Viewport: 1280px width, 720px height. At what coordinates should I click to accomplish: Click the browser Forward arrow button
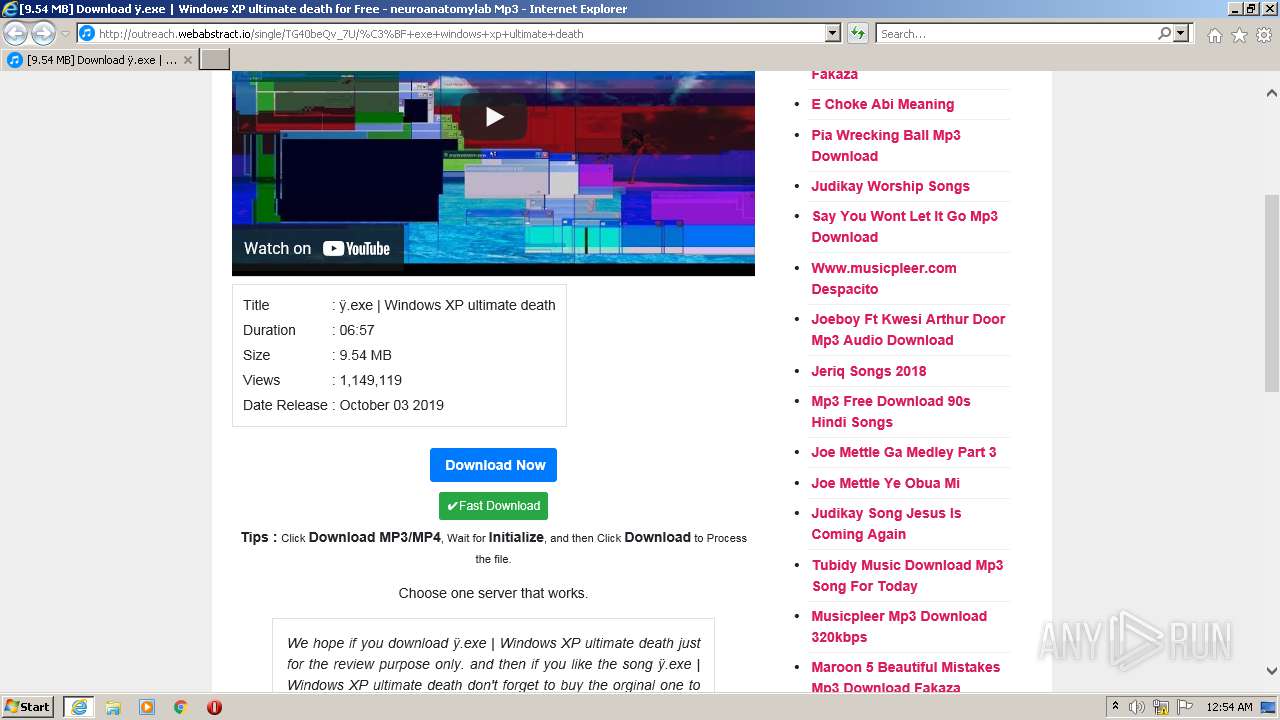[43, 34]
